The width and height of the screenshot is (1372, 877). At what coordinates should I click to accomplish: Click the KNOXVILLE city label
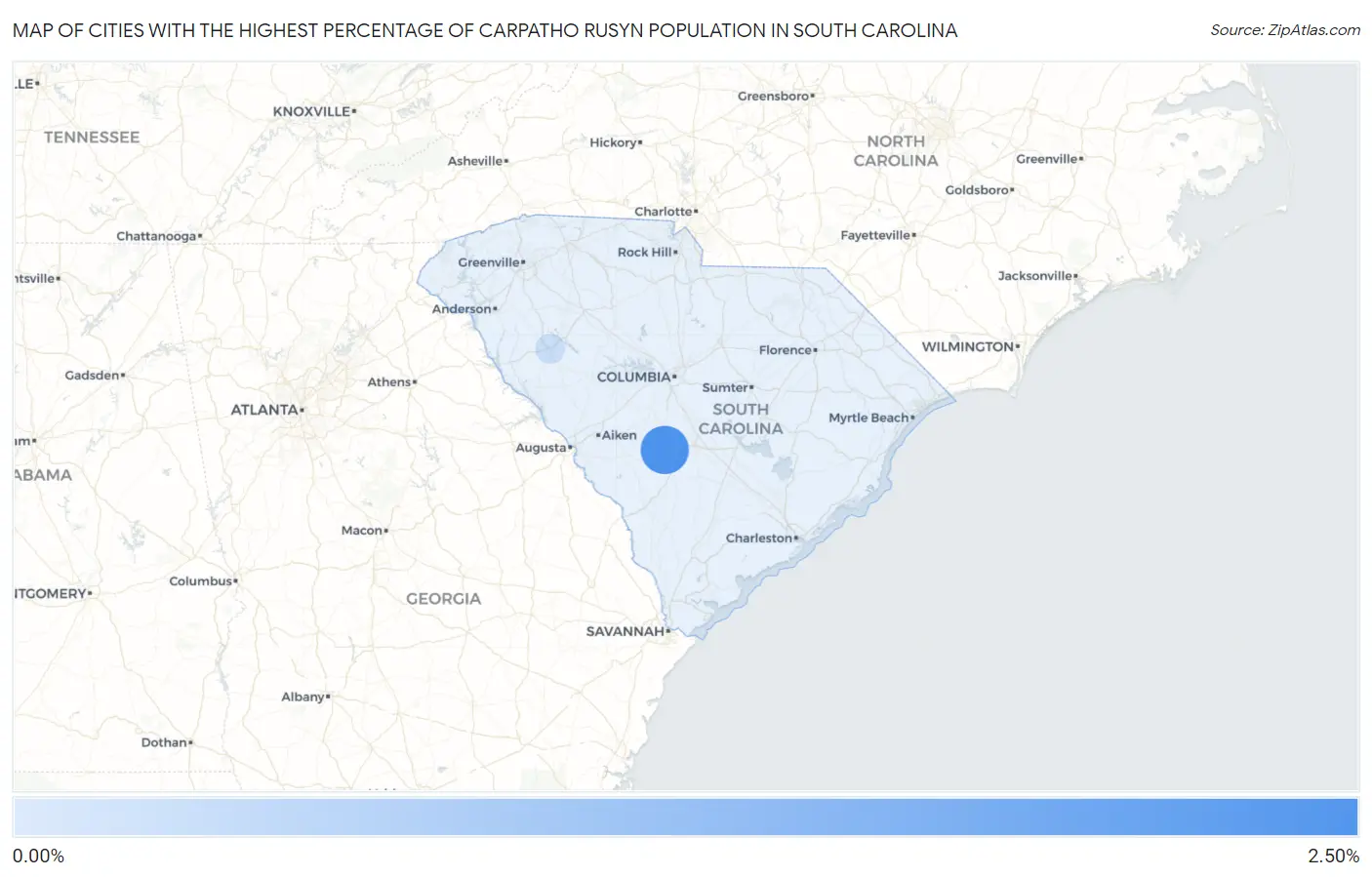point(311,111)
